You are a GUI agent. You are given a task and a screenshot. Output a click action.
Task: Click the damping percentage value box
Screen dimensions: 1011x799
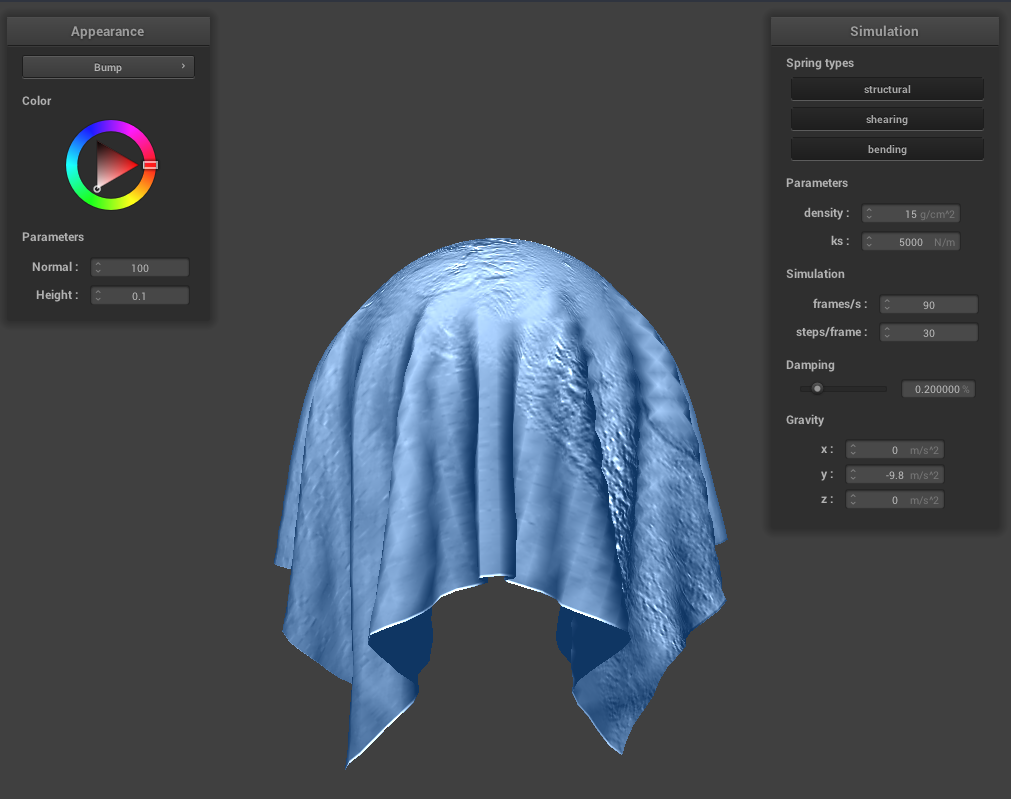coord(937,389)
